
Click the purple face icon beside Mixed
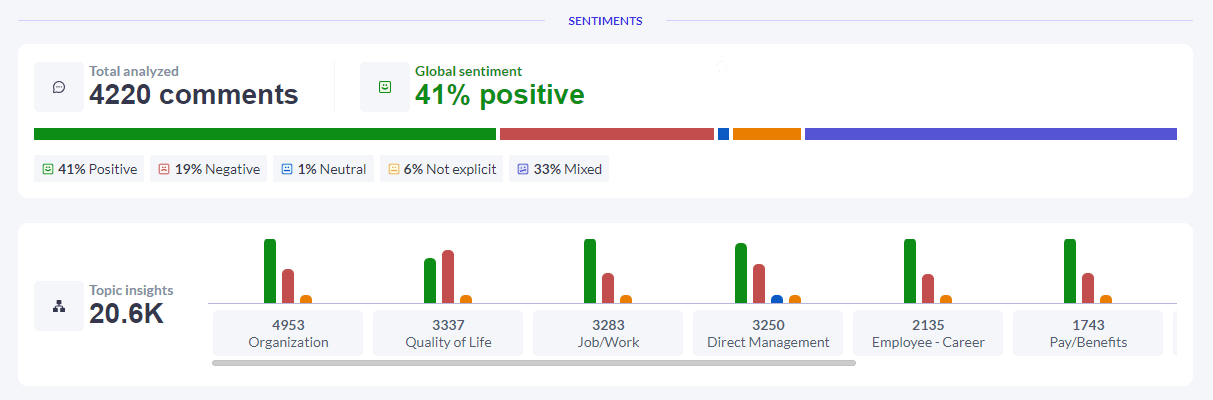click(522, 169)
